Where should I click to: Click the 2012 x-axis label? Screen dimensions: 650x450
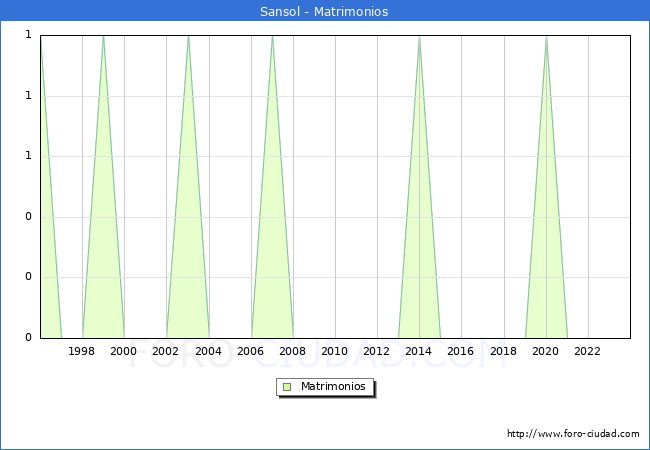377,351
